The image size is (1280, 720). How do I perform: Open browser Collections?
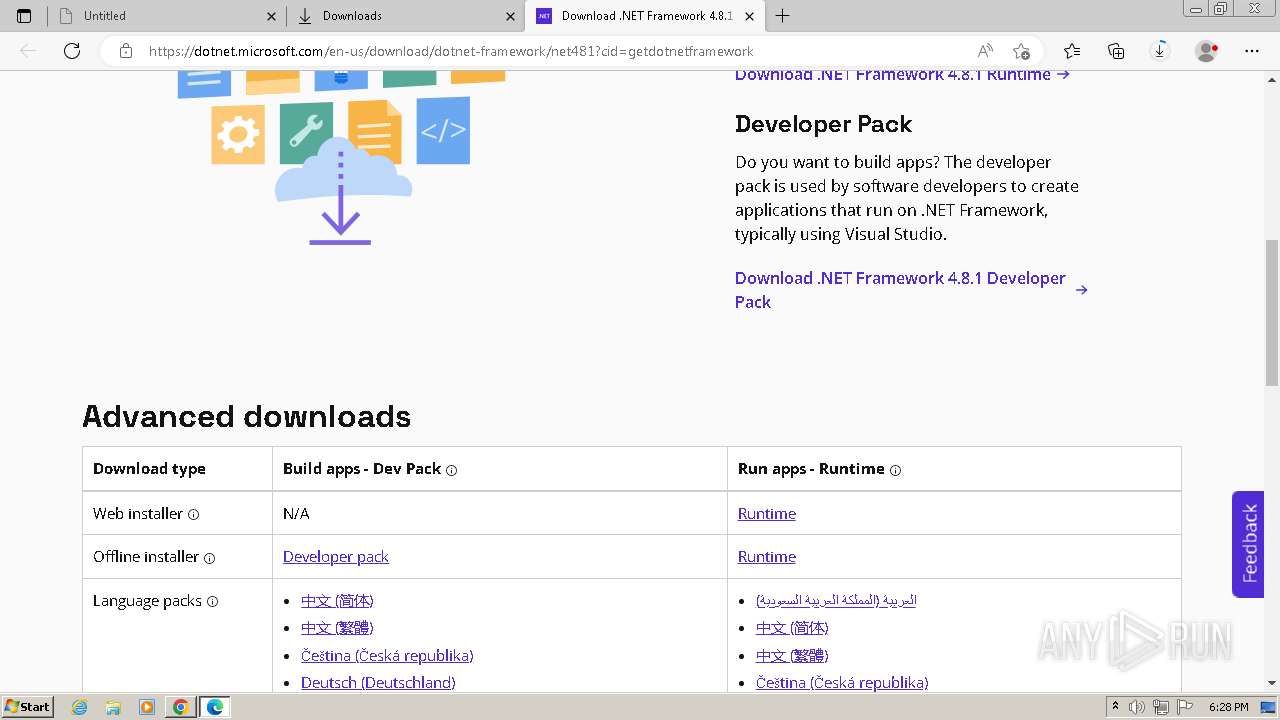pyautogui.click(x=1116, y=51)
